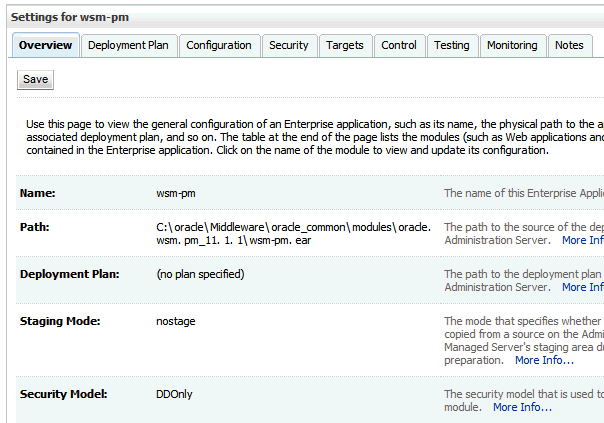This screenshot has width=604, height=423.
Task: Open More Info link for Path
Action: tap(582, 240)
